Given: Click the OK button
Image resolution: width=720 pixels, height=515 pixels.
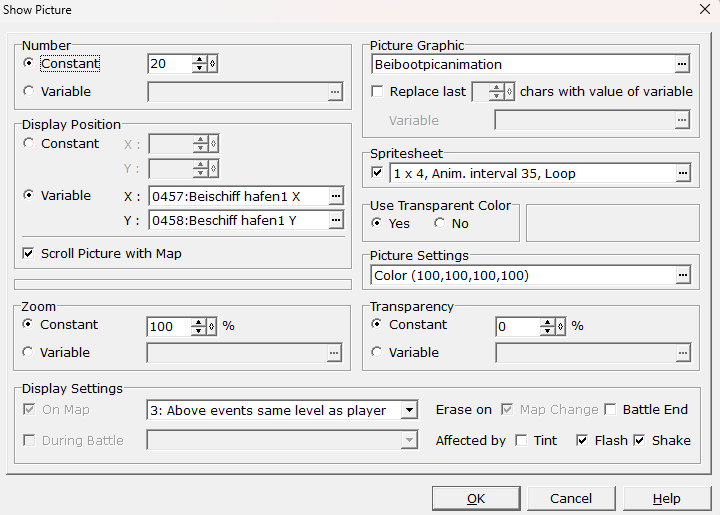Looking at the screenshot, I should (x=476, y=498).
